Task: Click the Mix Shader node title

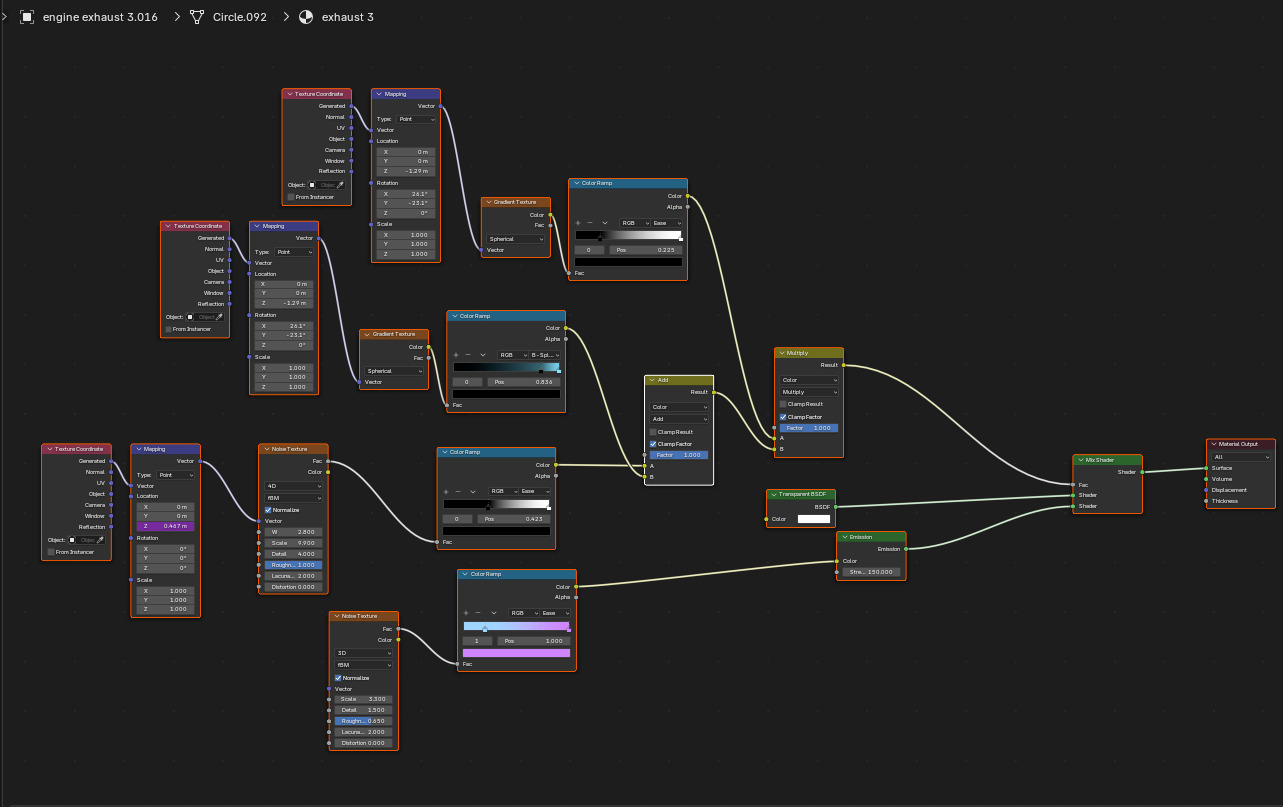Action: [1099, 460]
